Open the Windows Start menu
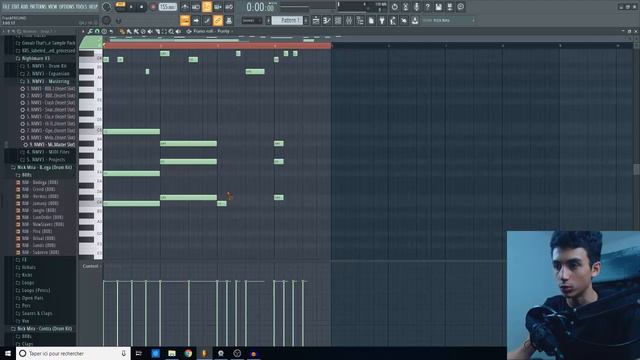 tap(8, 353)
